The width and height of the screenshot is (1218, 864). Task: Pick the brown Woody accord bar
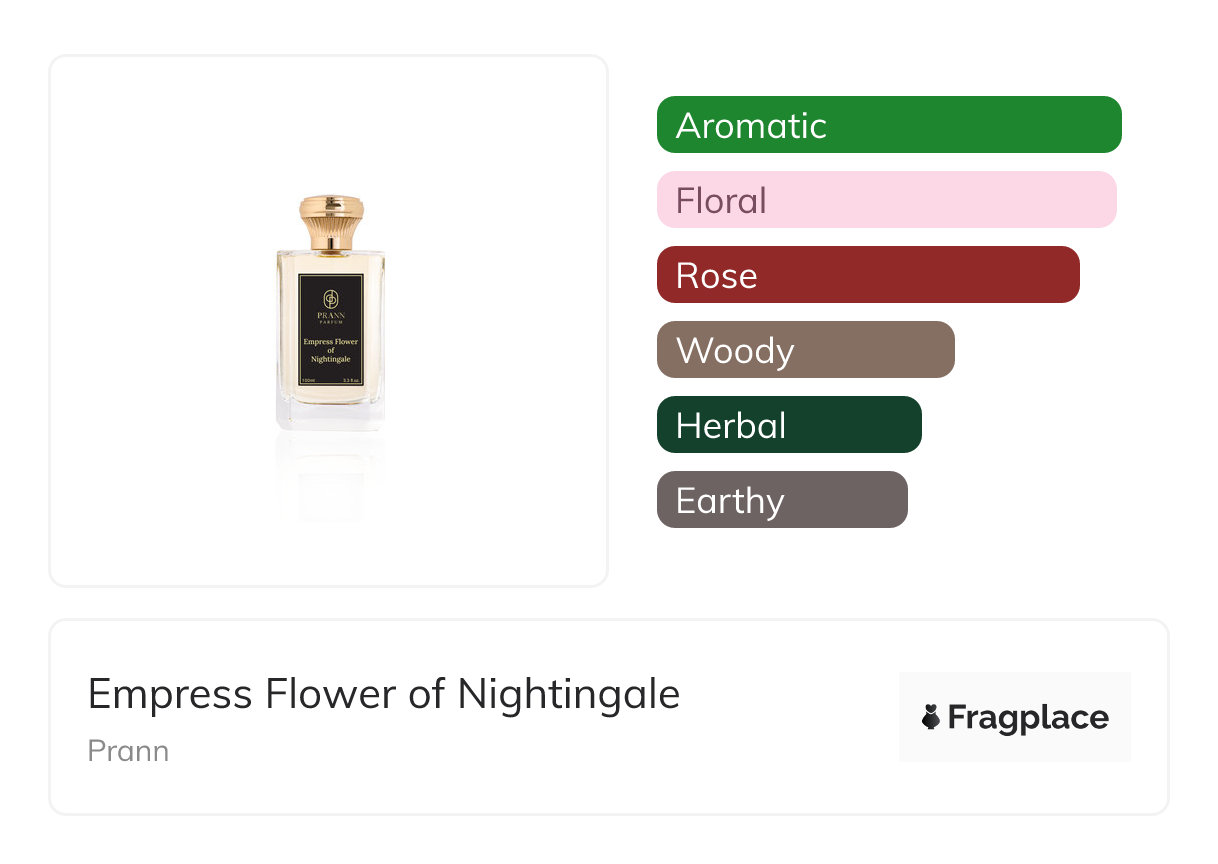[x=805, y=350]
